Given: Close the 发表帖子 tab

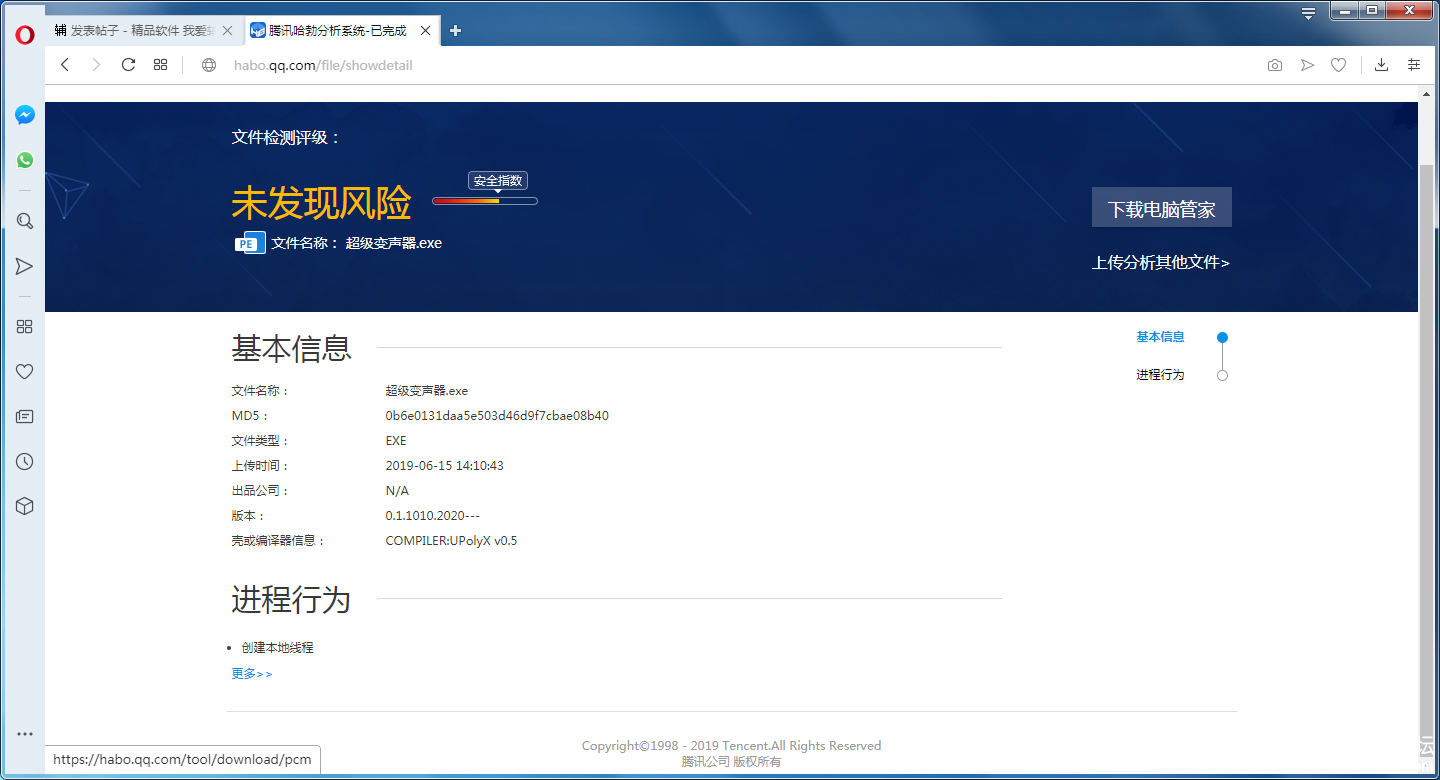Looking at the screenshot, I should click(x=227, y=31).
